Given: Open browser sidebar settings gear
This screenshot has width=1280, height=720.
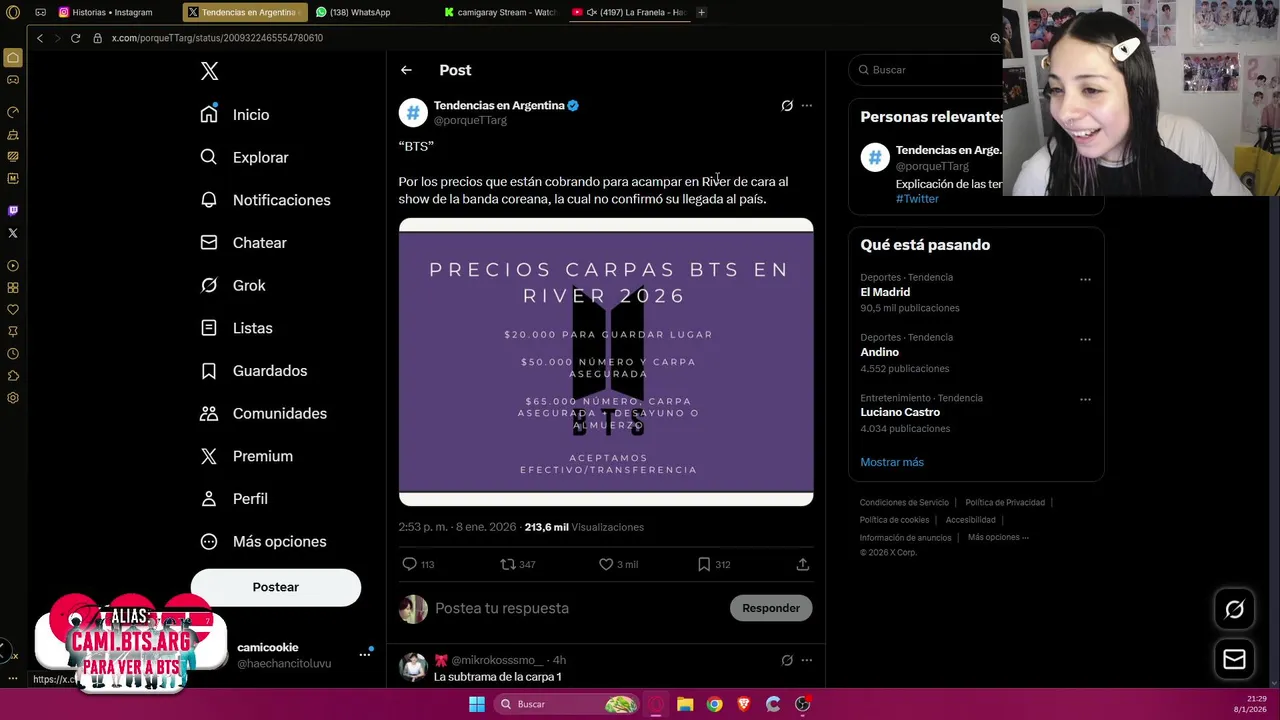Looking at the screenshot, I should point(13,398).
